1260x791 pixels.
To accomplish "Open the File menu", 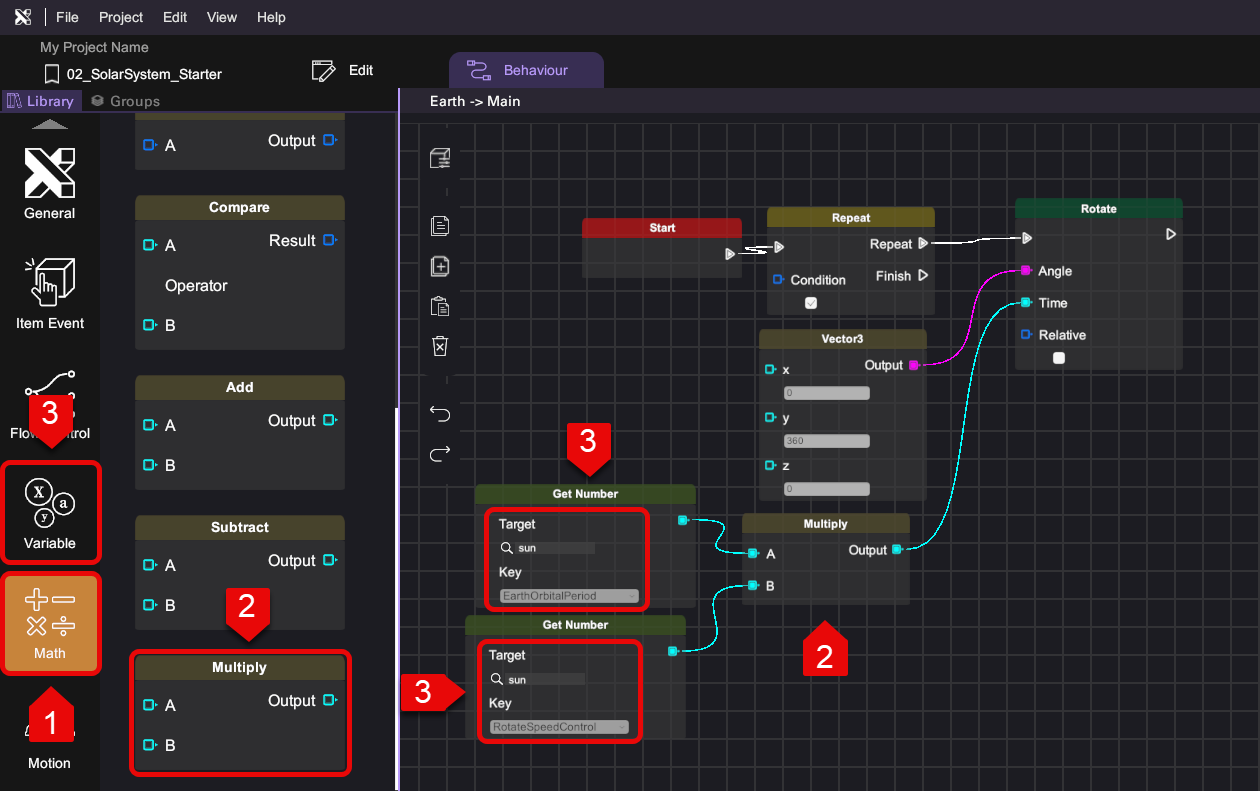I will coord(68,17).
